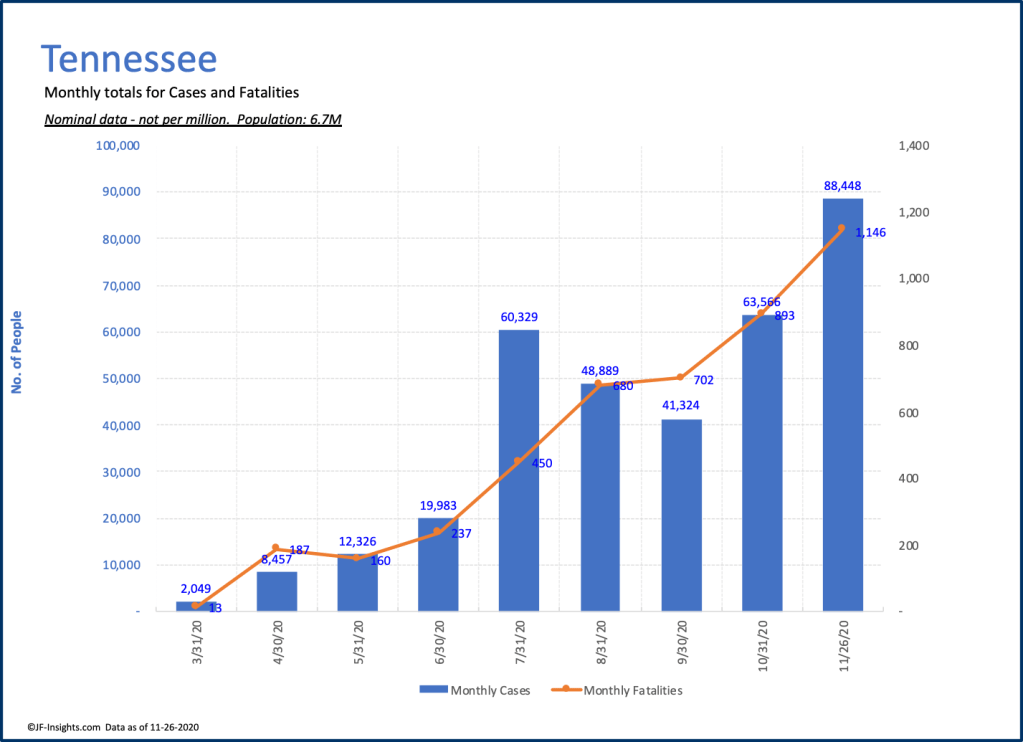Click the blue Monthly Cases legend swatch

pyautogui.click(x=433, y=690)
